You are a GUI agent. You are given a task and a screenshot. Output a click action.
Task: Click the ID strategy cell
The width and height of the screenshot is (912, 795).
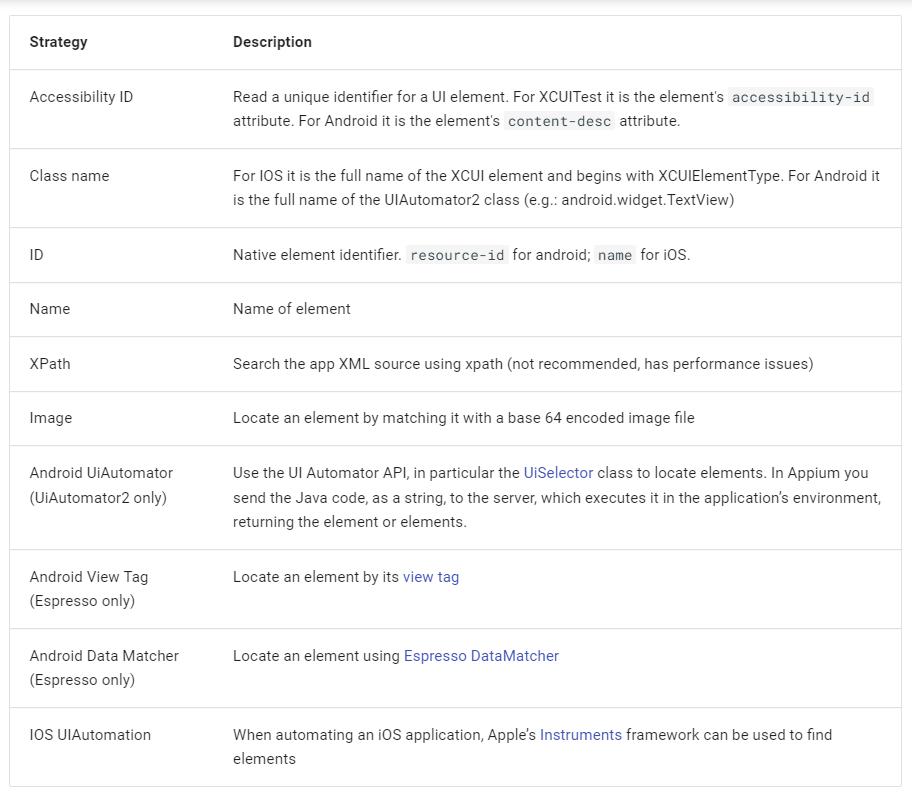[37, 255]
